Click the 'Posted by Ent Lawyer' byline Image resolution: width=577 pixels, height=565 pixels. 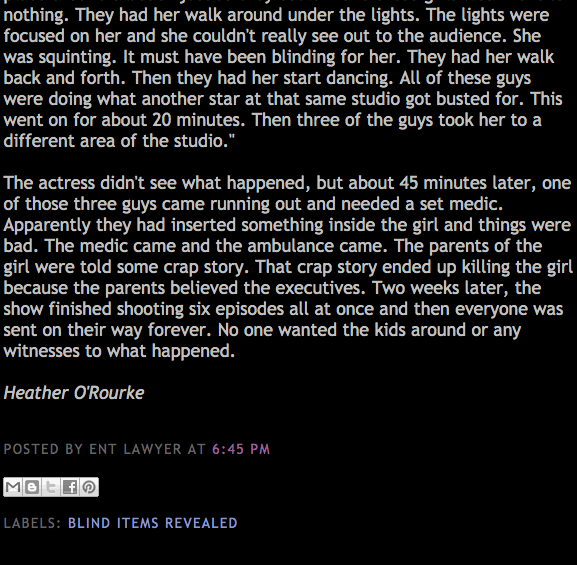click(x=92, y=449)
